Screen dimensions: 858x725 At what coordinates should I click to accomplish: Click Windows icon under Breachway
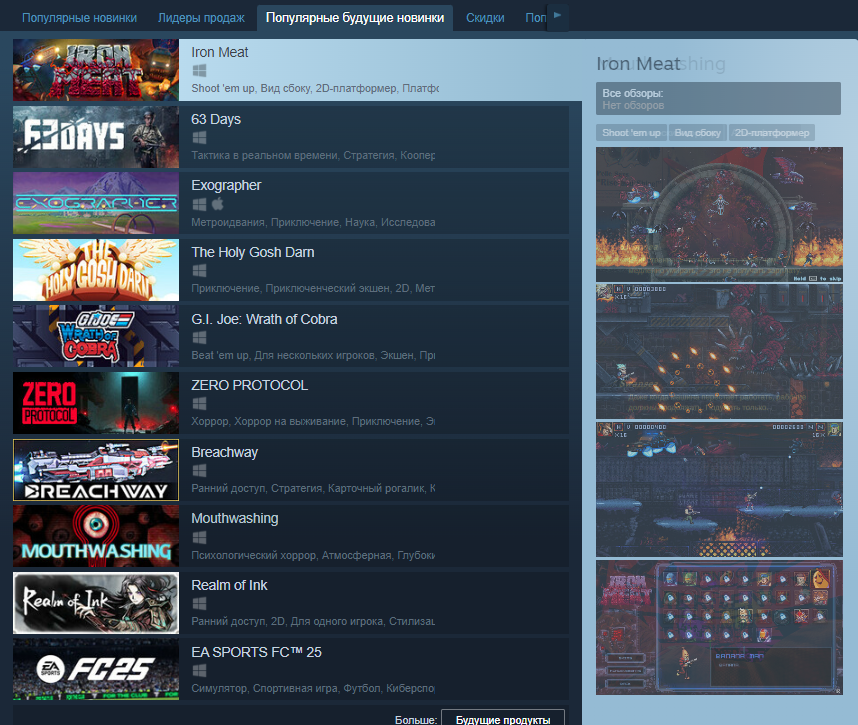[x=199, y=471]
